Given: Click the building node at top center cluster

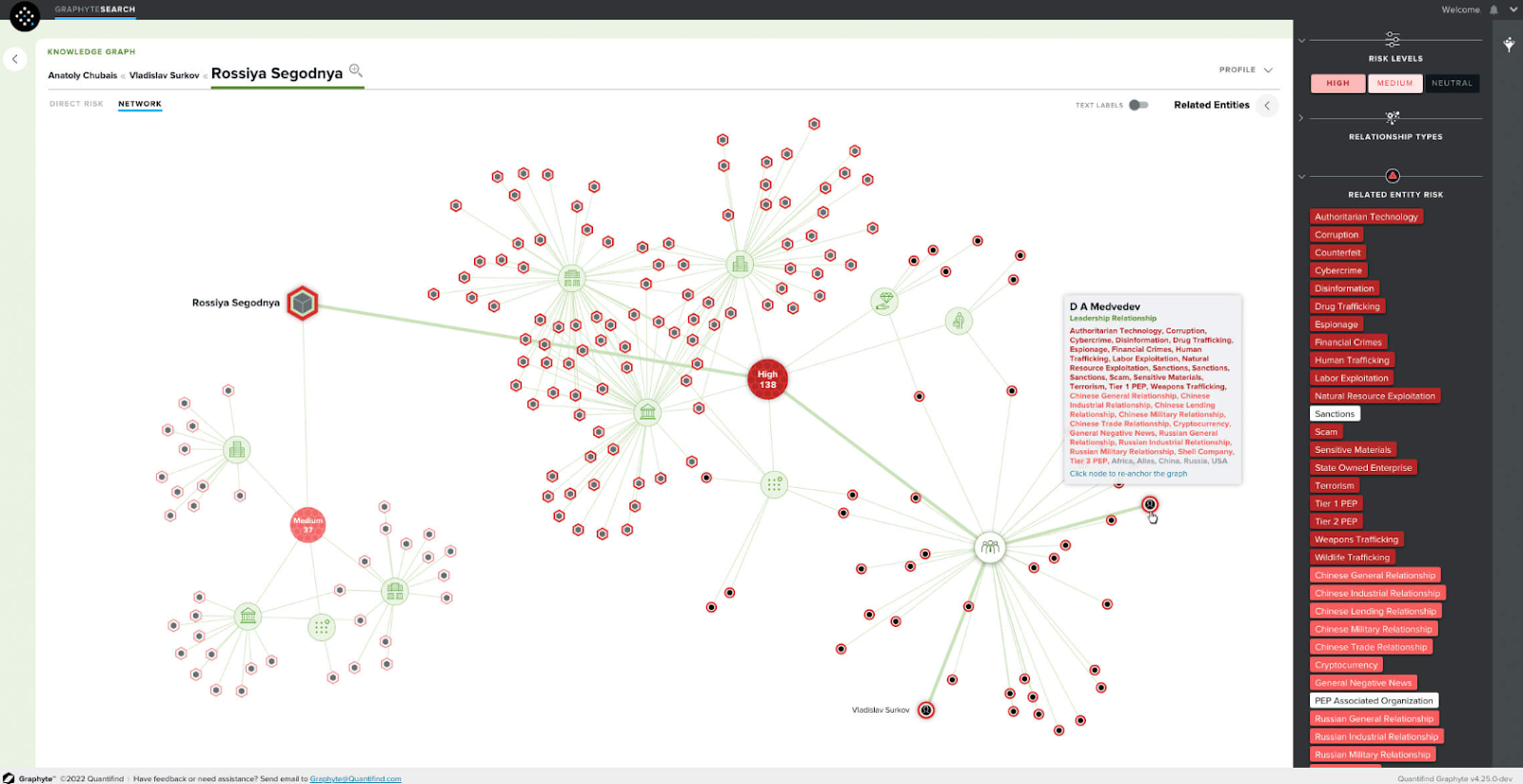Looking at the screenshot, I should 571,278.
